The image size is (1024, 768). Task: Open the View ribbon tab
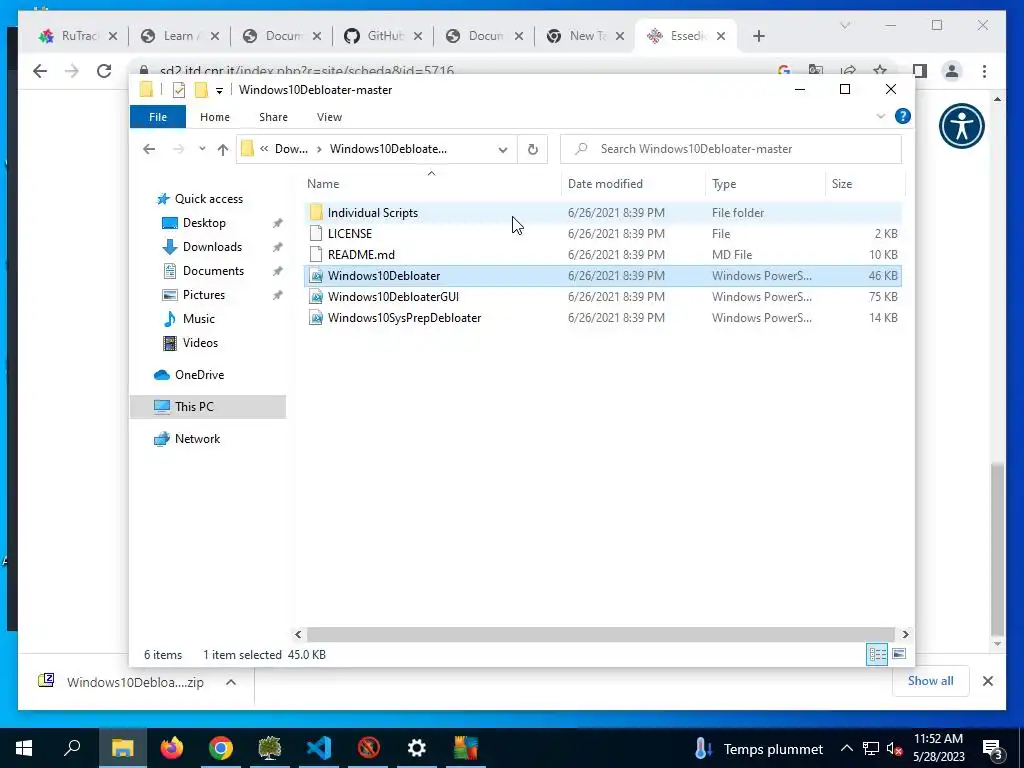329,117
